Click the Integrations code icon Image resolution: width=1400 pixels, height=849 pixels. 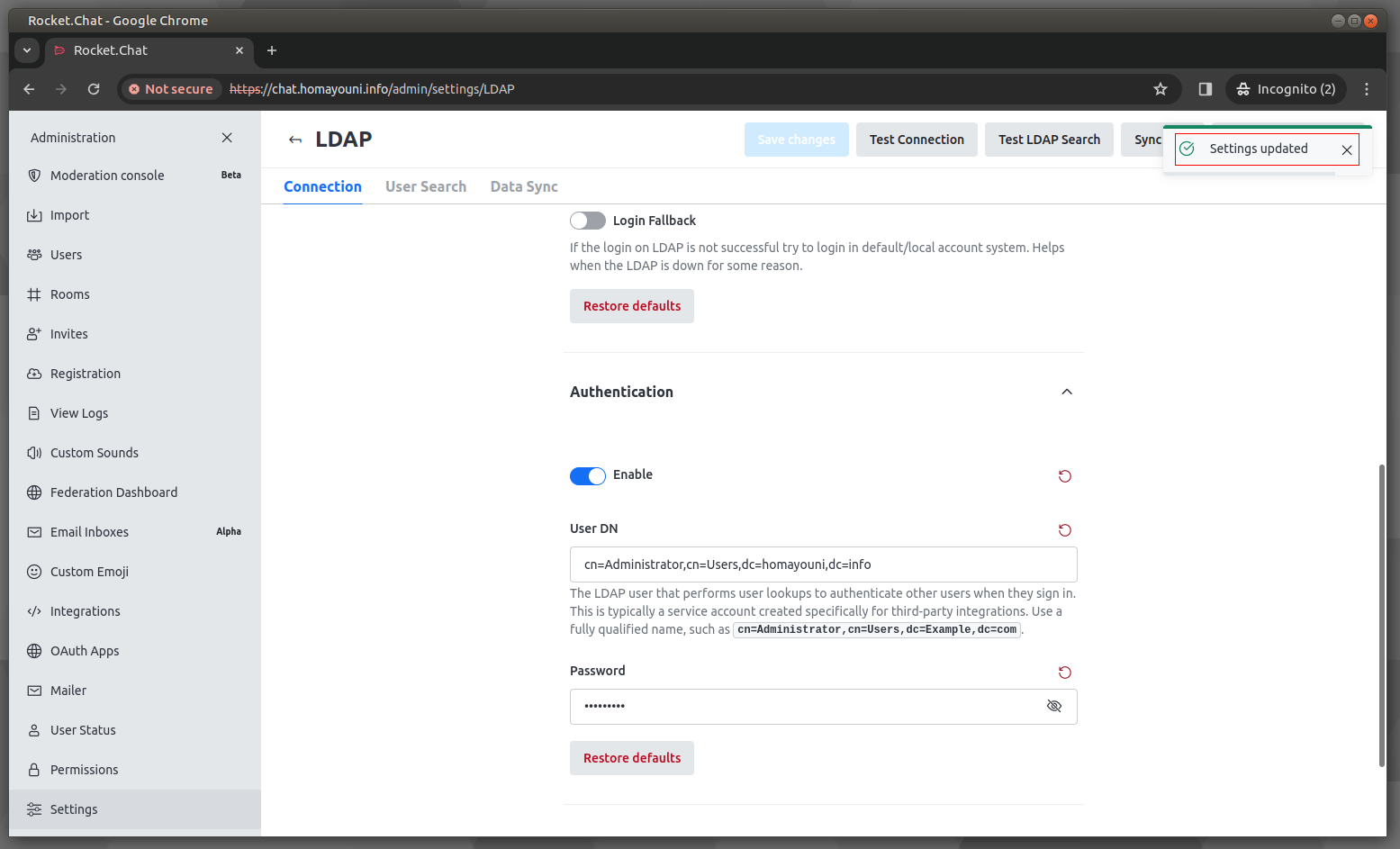click(34, 611)
